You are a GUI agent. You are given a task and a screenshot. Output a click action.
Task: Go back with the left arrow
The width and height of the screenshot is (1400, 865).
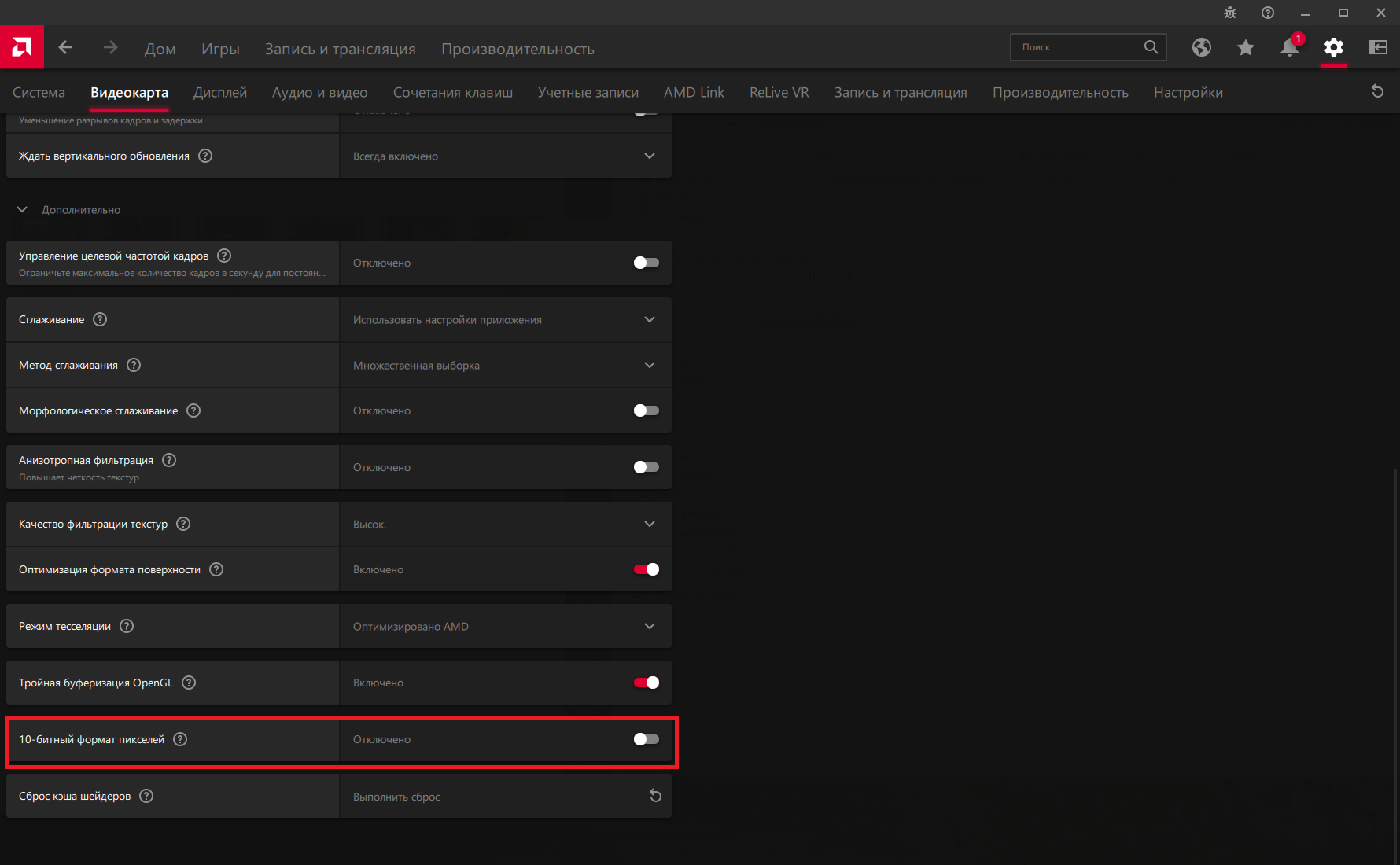click(x=66, y=48)
